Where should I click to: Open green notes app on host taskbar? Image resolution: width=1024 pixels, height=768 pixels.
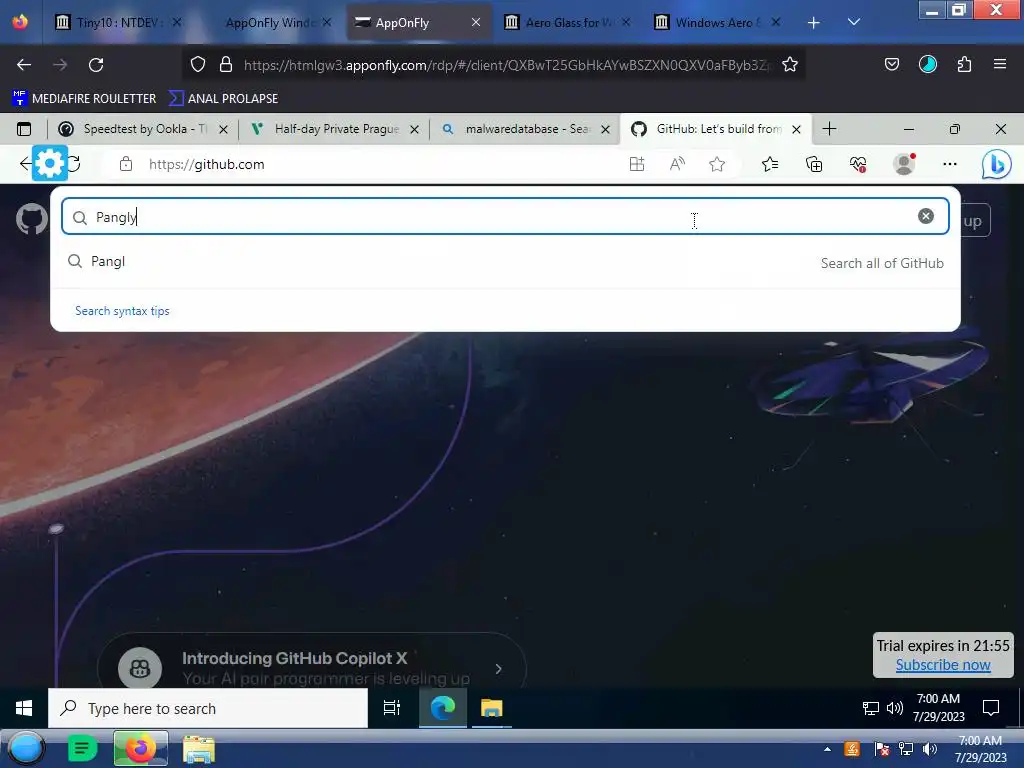click(83, 749)
